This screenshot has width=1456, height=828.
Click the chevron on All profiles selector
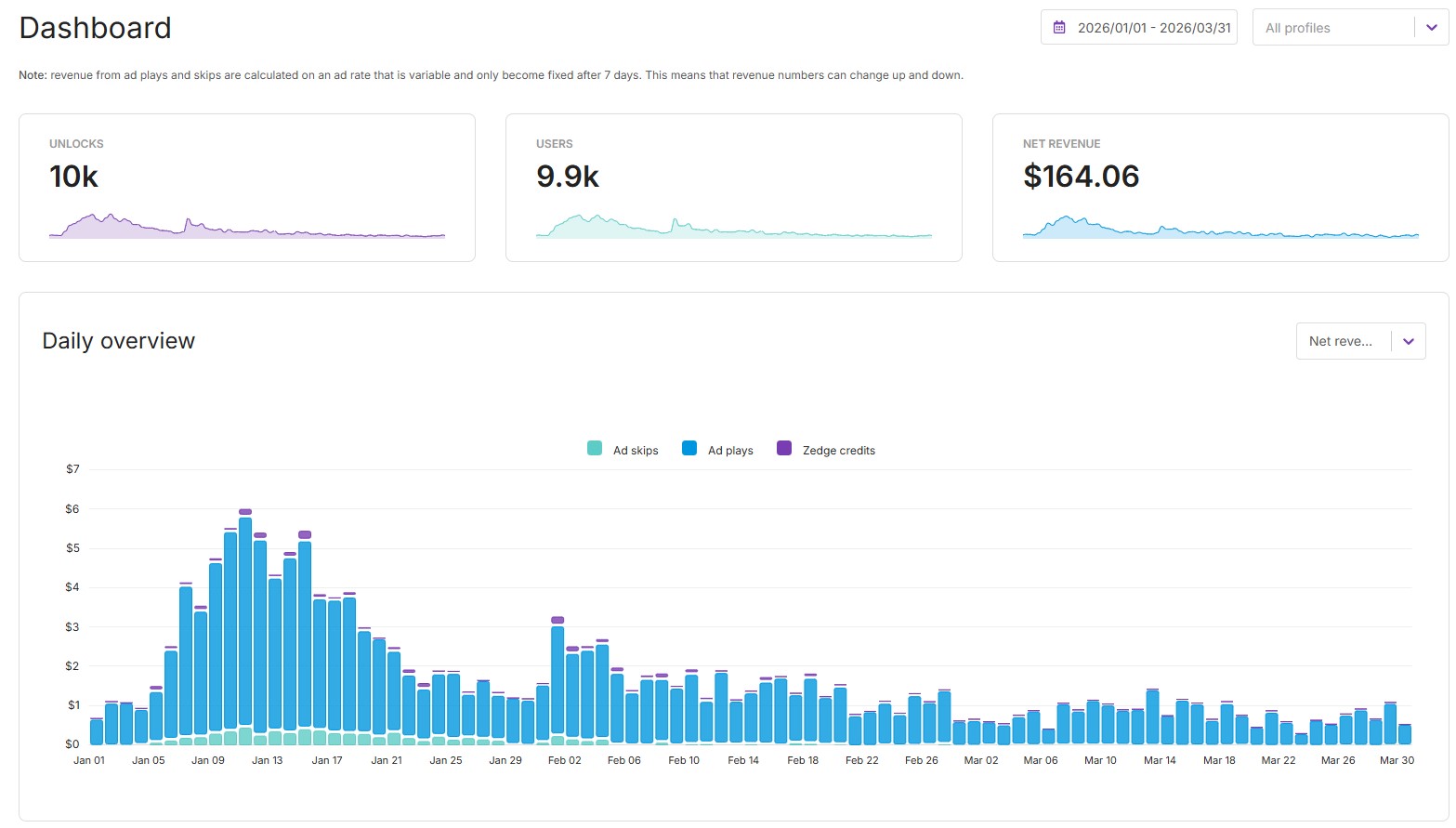tap(1430, 27)
